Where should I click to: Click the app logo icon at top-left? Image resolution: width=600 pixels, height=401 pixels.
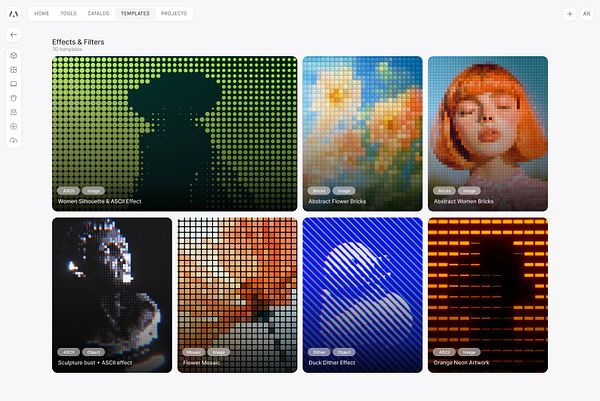pos(14,14)
